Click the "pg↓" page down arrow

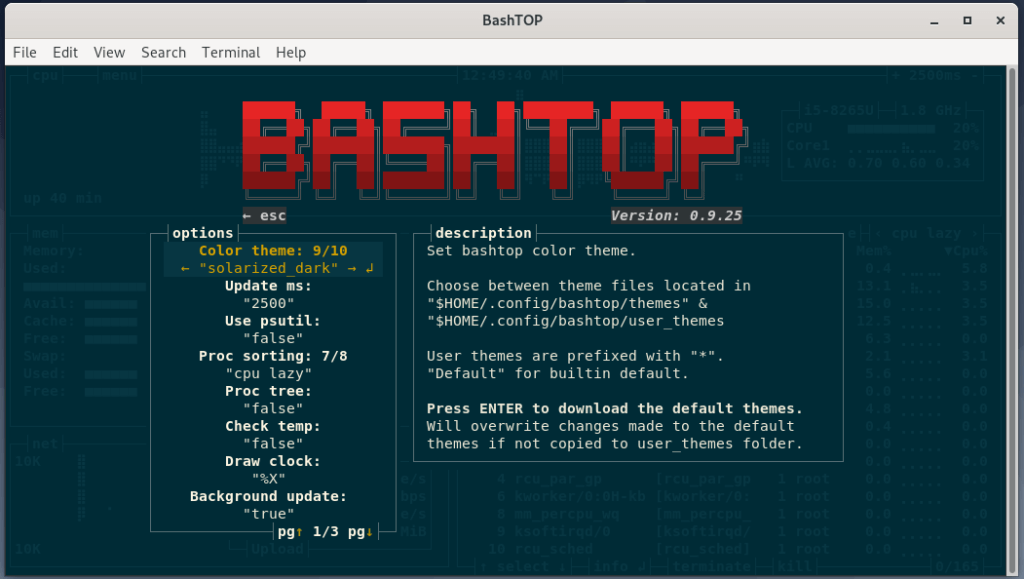362,532
